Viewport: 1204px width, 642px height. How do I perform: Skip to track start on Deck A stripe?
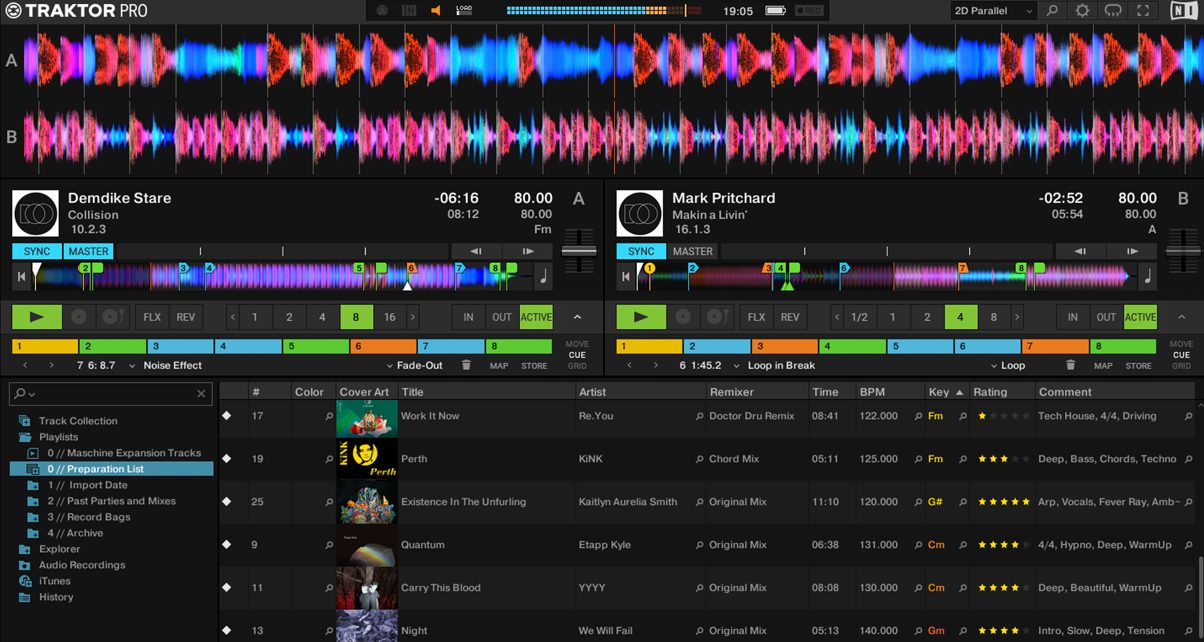21,276
